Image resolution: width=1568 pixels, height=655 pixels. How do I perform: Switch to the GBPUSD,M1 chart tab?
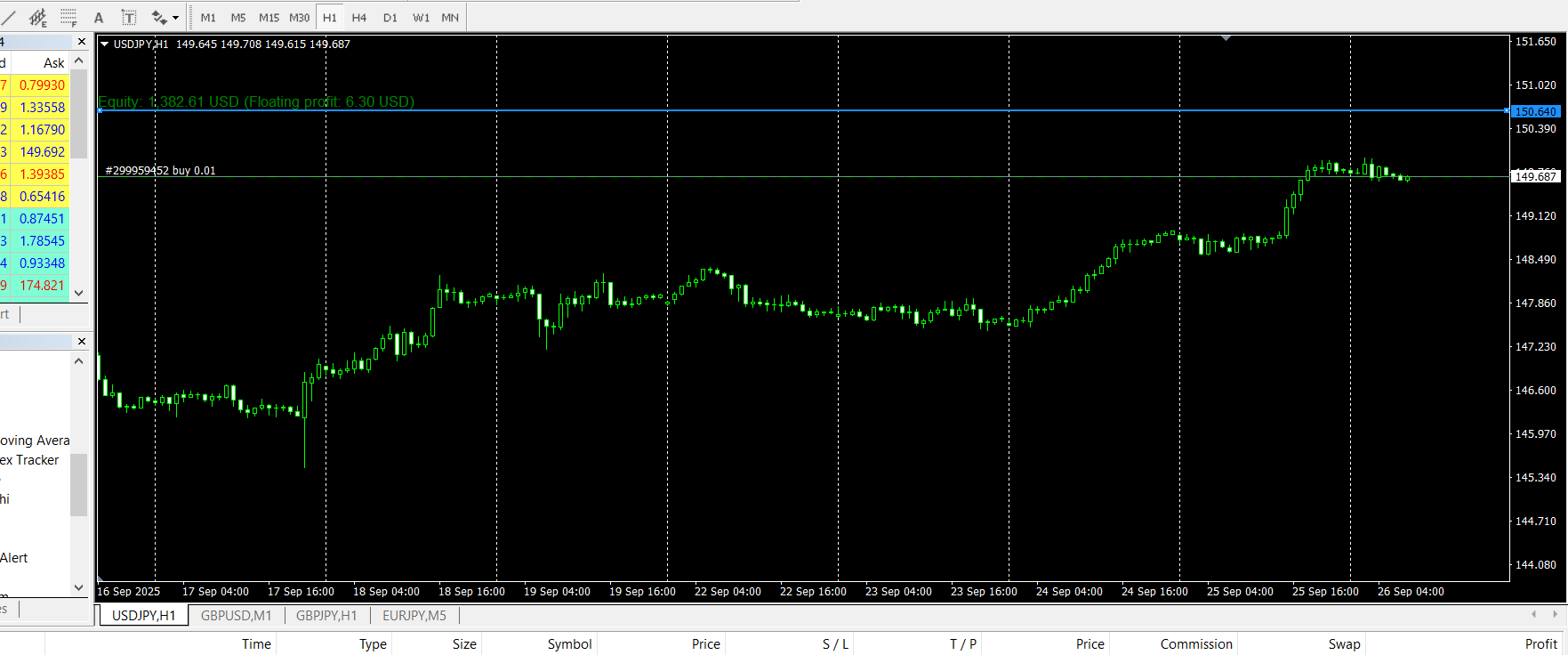tap(236, 616)
